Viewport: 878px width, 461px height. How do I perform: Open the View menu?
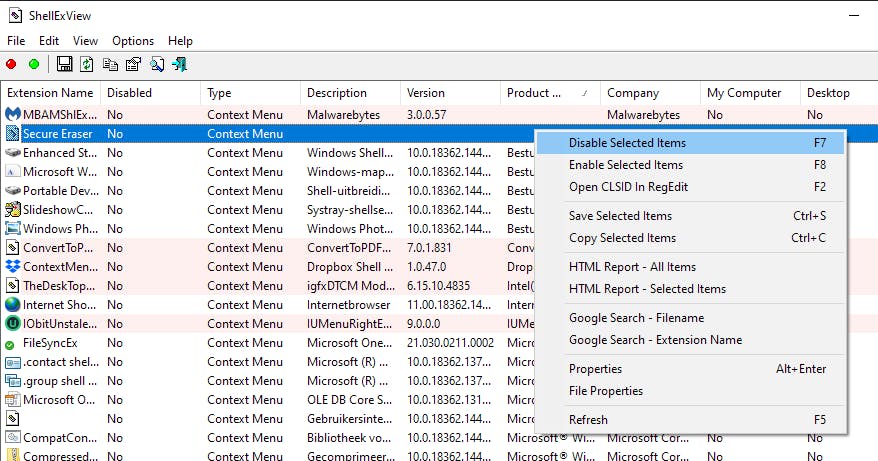pyautogui.click(x=85, y=41)
